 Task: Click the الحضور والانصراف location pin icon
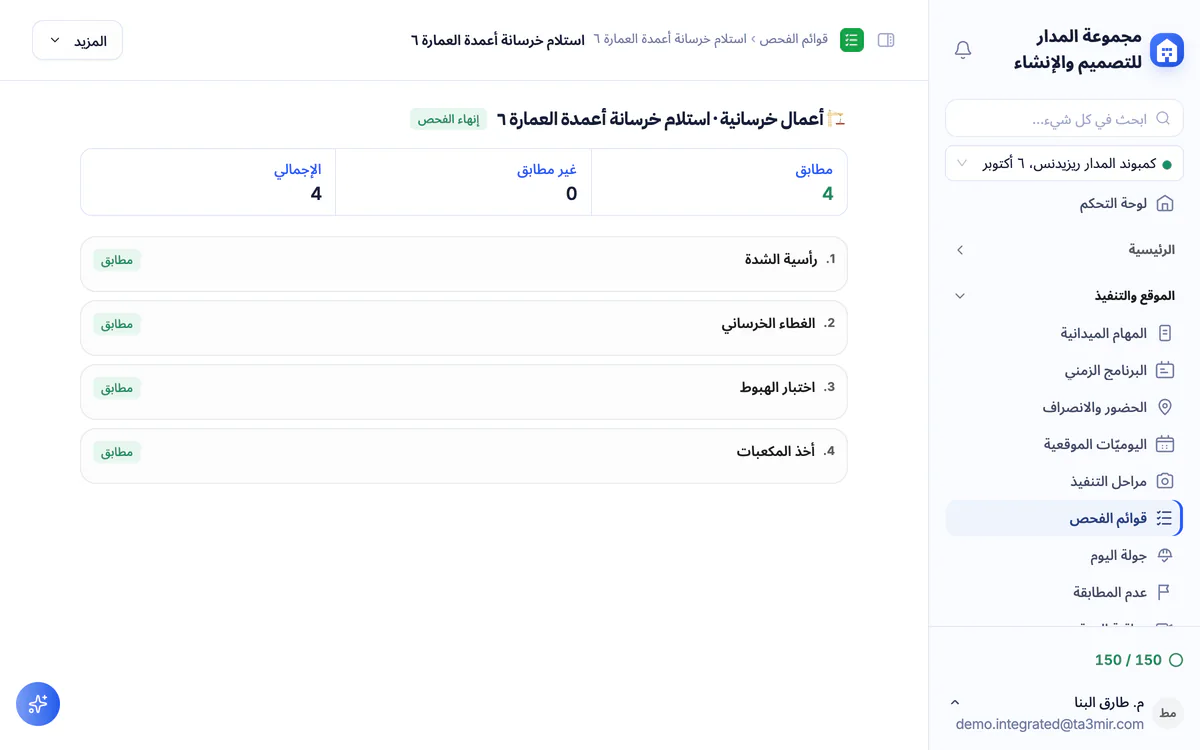click(x=1165, y=407)
